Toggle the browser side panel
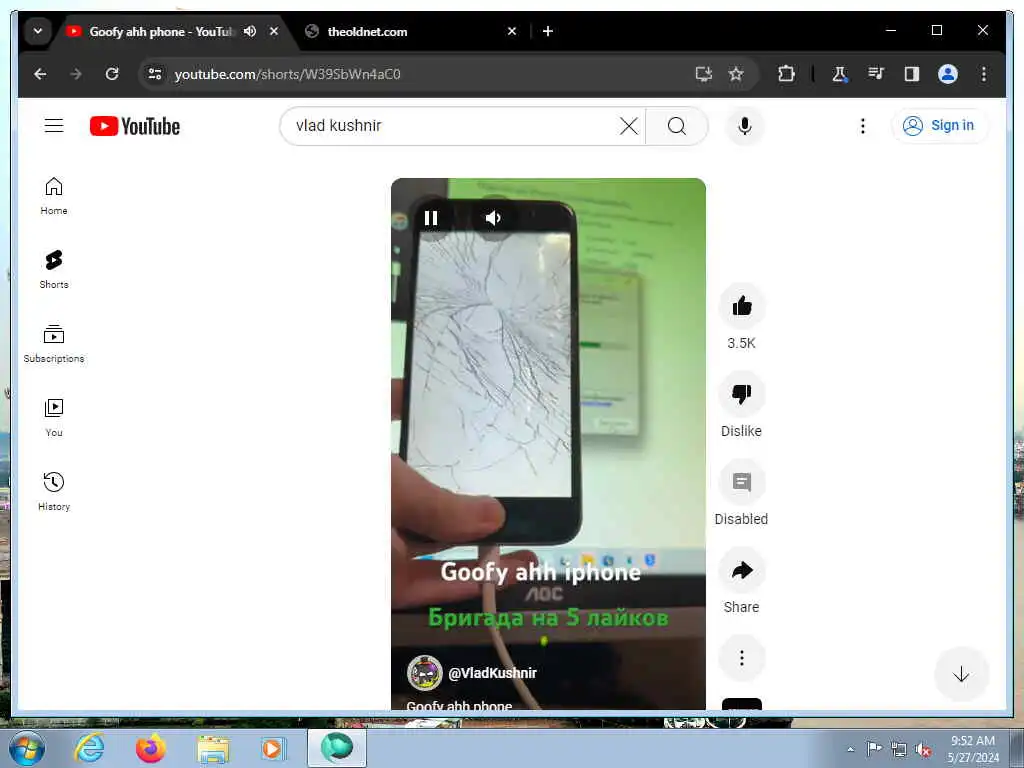The width and height of the screenshot is (1024, 768). click(x=912, y=74)
